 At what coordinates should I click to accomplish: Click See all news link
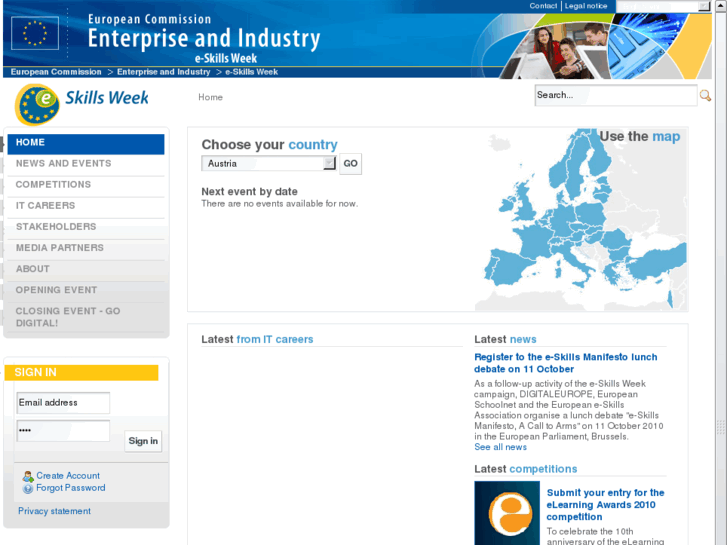pyautogui.click(x=500, y=447)
